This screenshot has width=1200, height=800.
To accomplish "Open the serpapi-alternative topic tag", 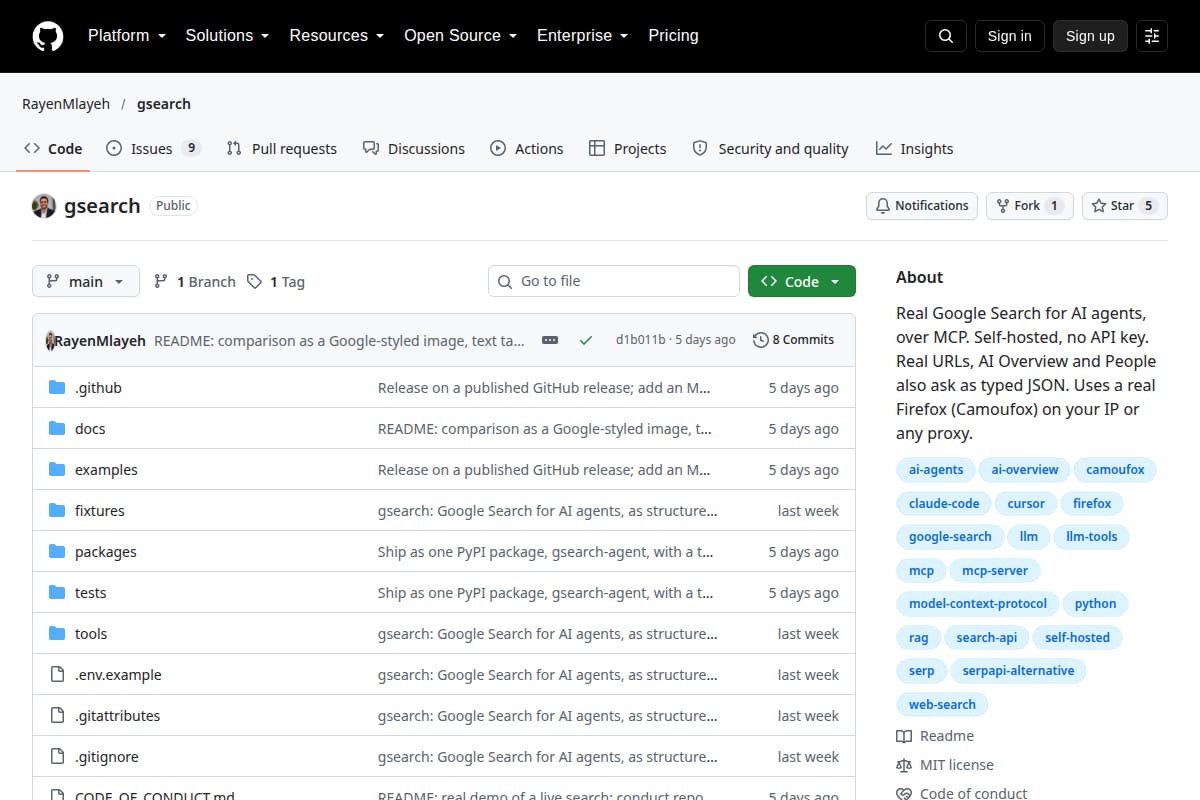I will coord(1018,670).
